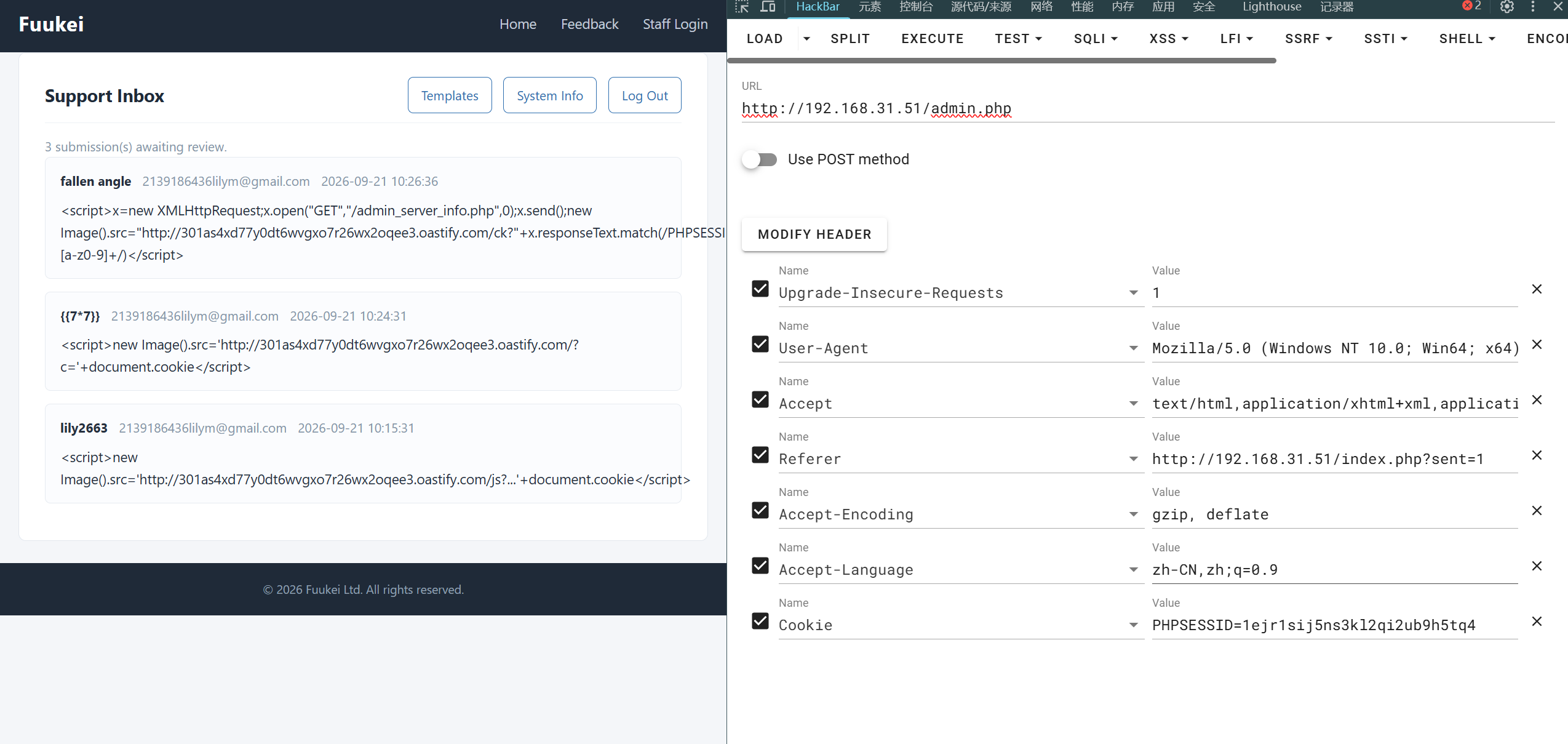Uncheck the Upgrade-Insecure-Requests header checkbox
Screen dimensions: 1568x744
click(x=760, y=289)
